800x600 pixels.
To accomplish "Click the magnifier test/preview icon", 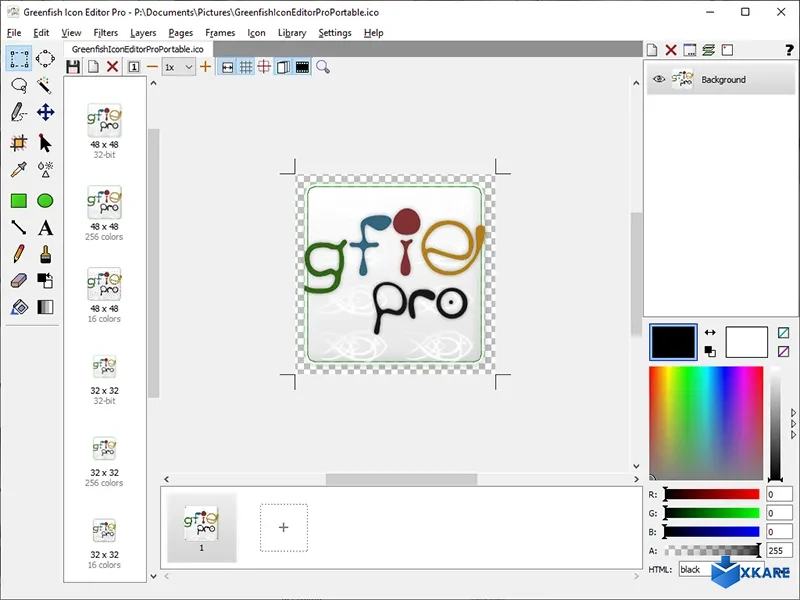I will click(323, 67).
